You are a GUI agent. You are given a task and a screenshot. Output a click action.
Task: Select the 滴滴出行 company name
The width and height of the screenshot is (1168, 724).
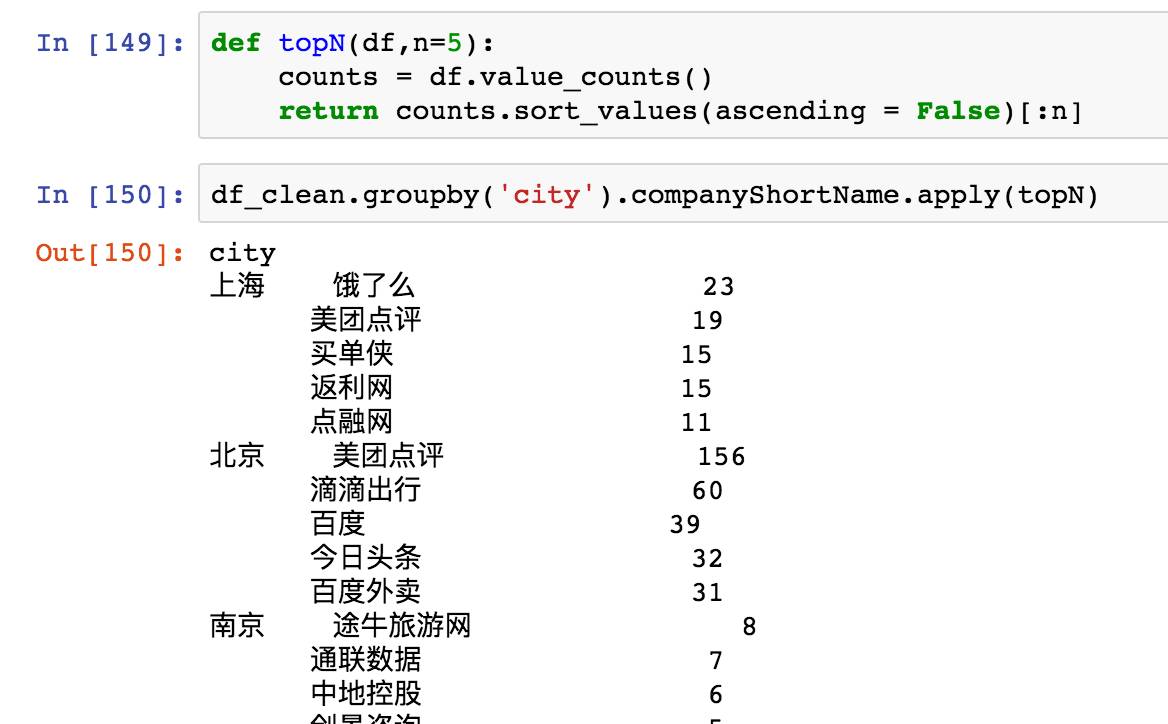(x=366, y=490)
